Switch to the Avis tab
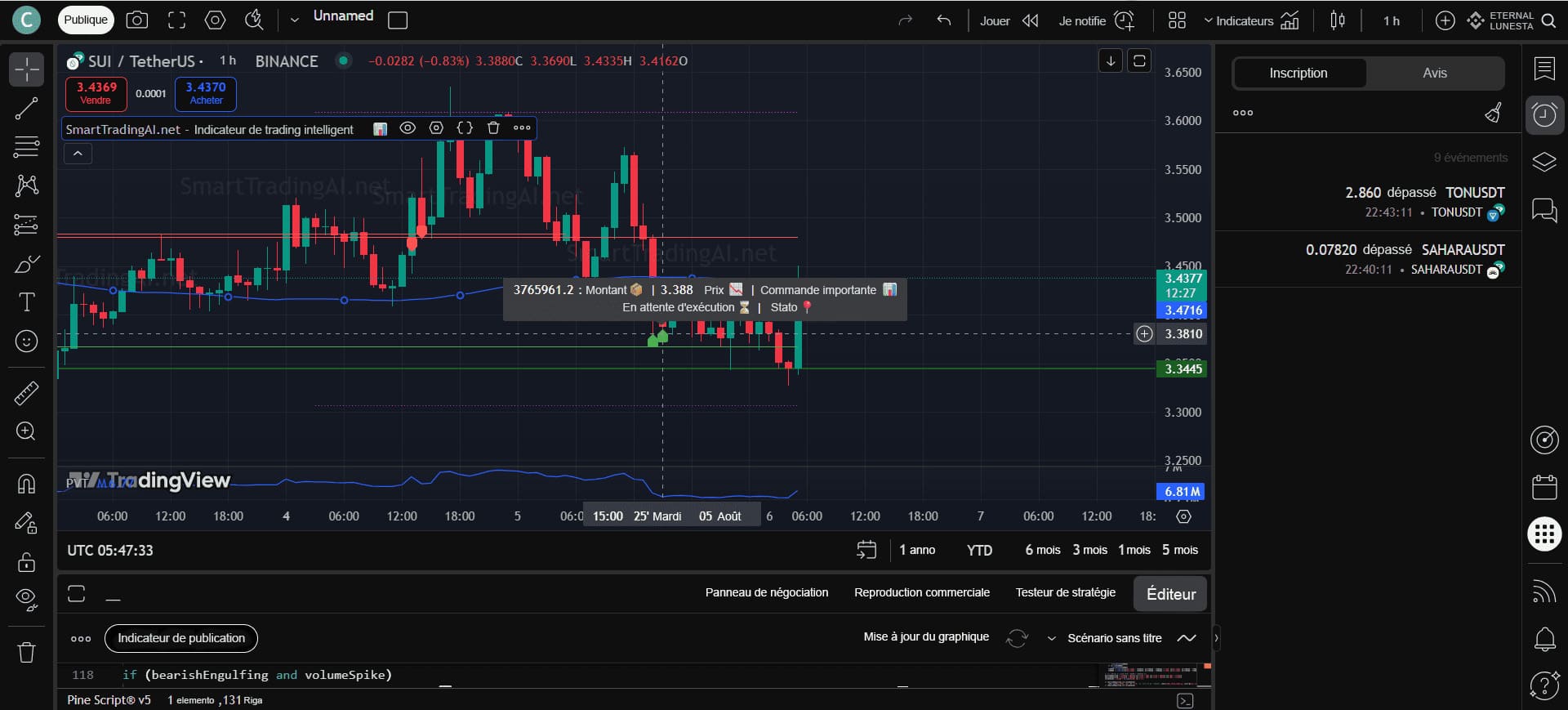The height and width of the screenshot is (710, 1568). coord(1435,73)
